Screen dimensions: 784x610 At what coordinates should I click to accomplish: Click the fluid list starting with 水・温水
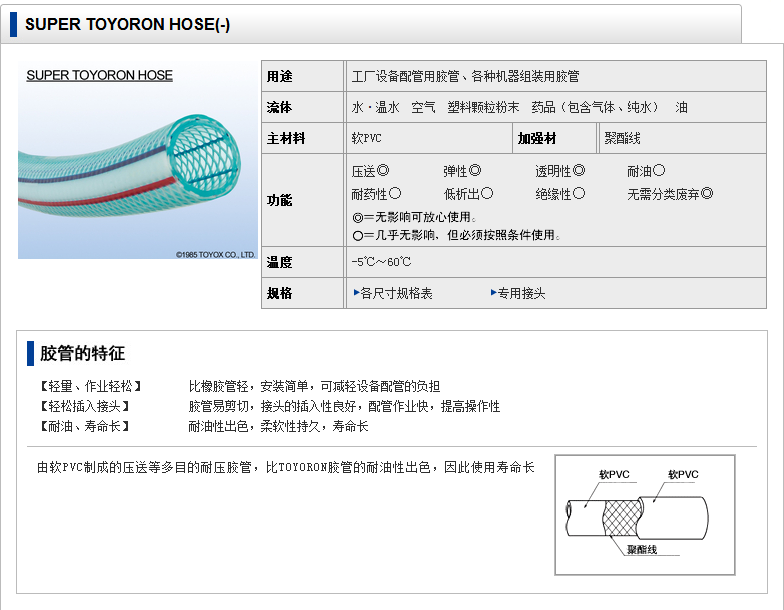click(x=520, y=107)
